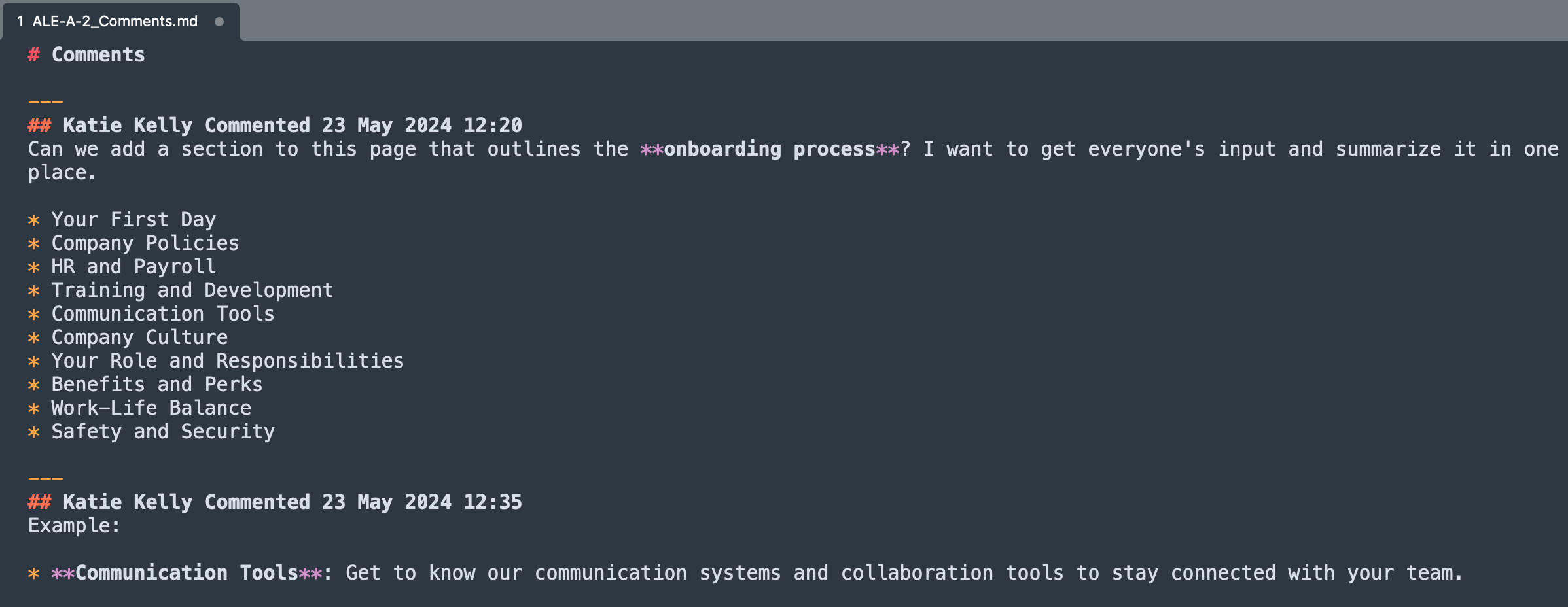
Task: Click the 'Example:' text line
Action: coord(74,526)
